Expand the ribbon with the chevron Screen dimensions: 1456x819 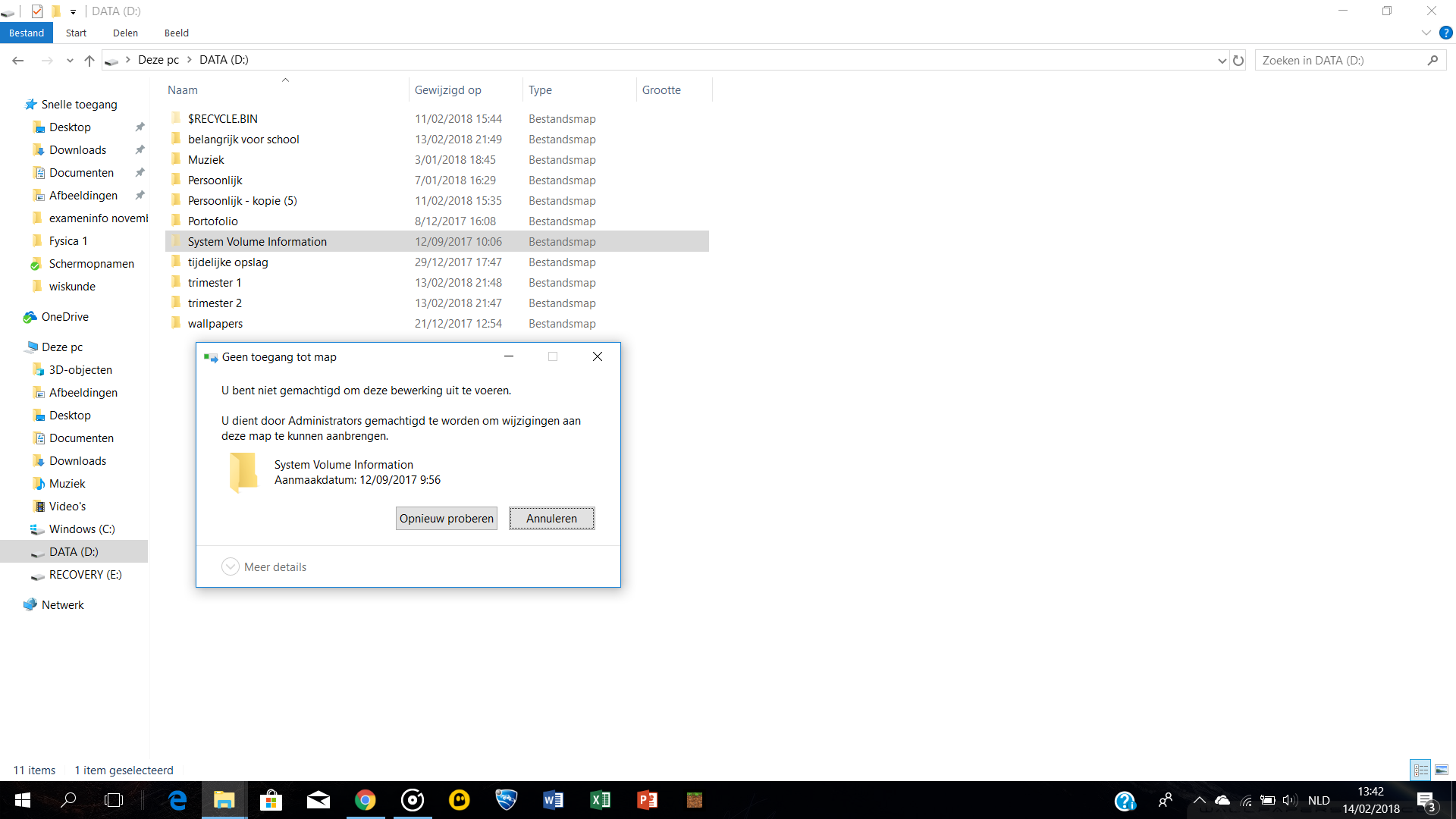pos(1426,33)
